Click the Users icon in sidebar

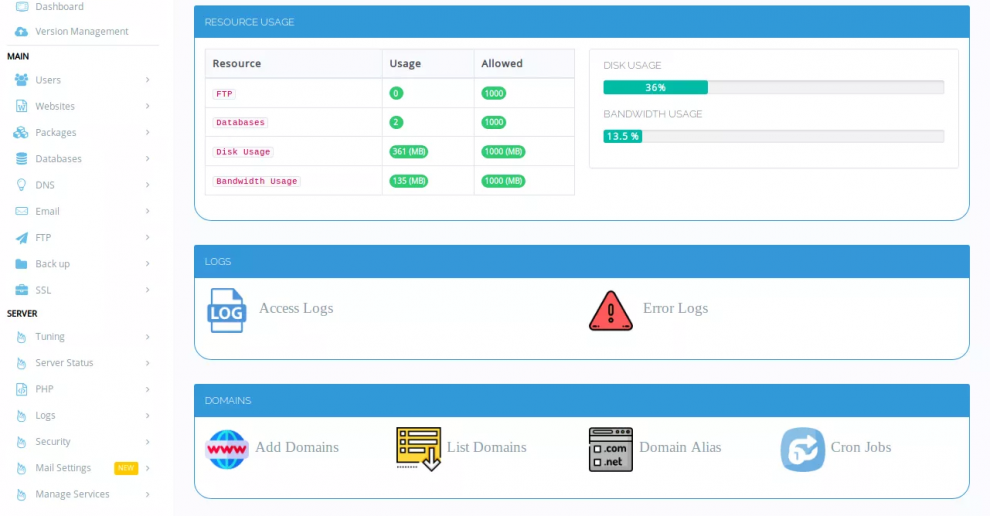(x=21, y=80)
